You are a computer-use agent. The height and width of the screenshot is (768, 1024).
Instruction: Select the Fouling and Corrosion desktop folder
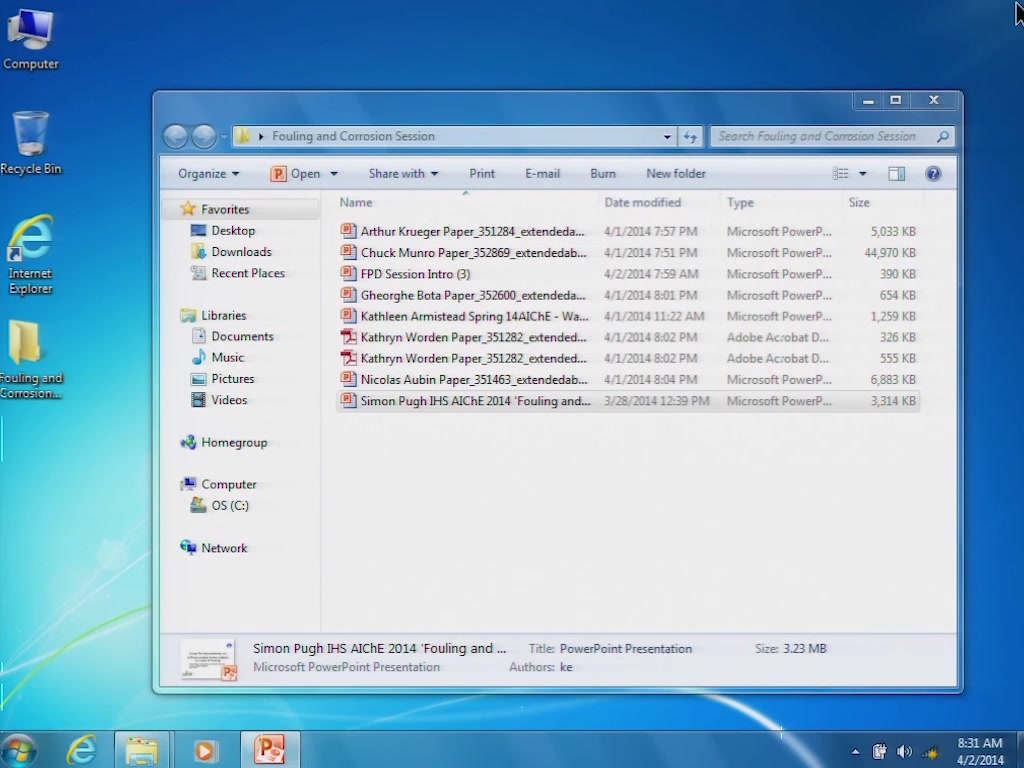tap(30, 359)
